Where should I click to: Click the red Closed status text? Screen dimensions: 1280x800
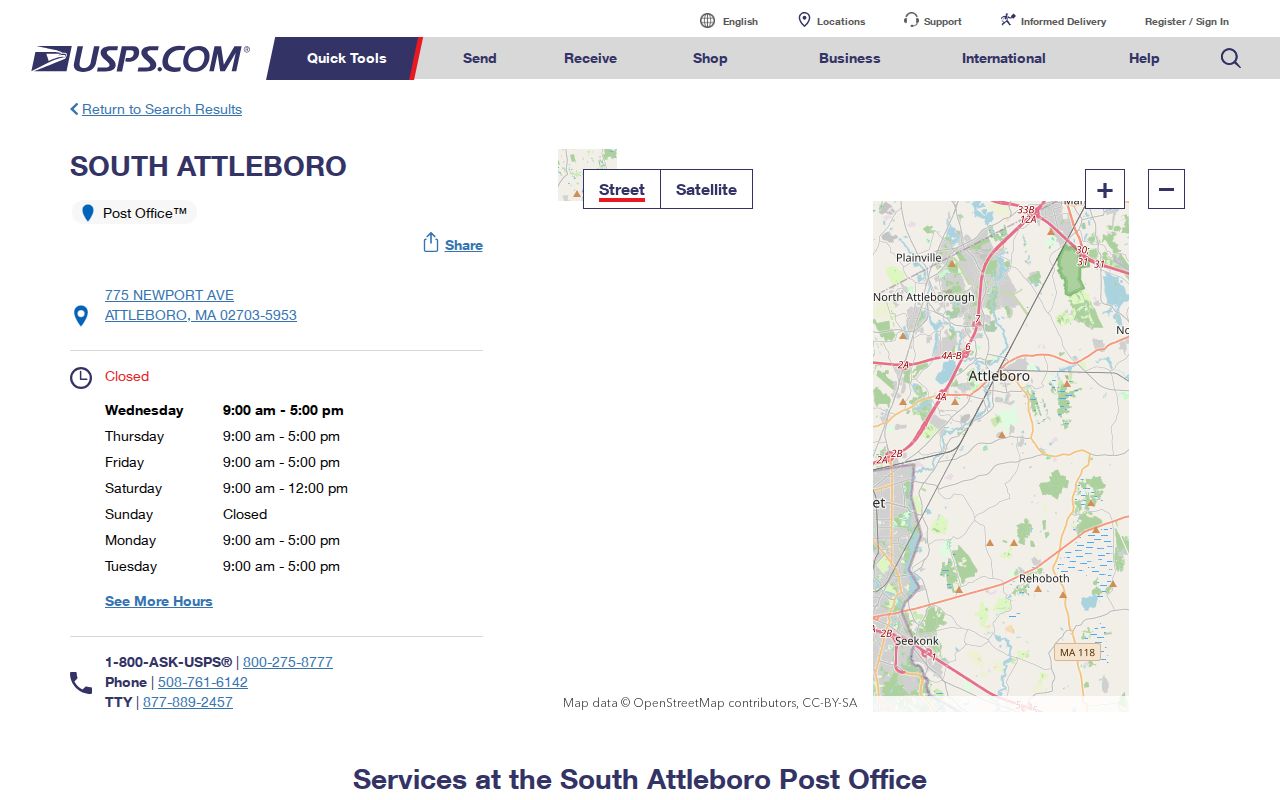[127, 376]
